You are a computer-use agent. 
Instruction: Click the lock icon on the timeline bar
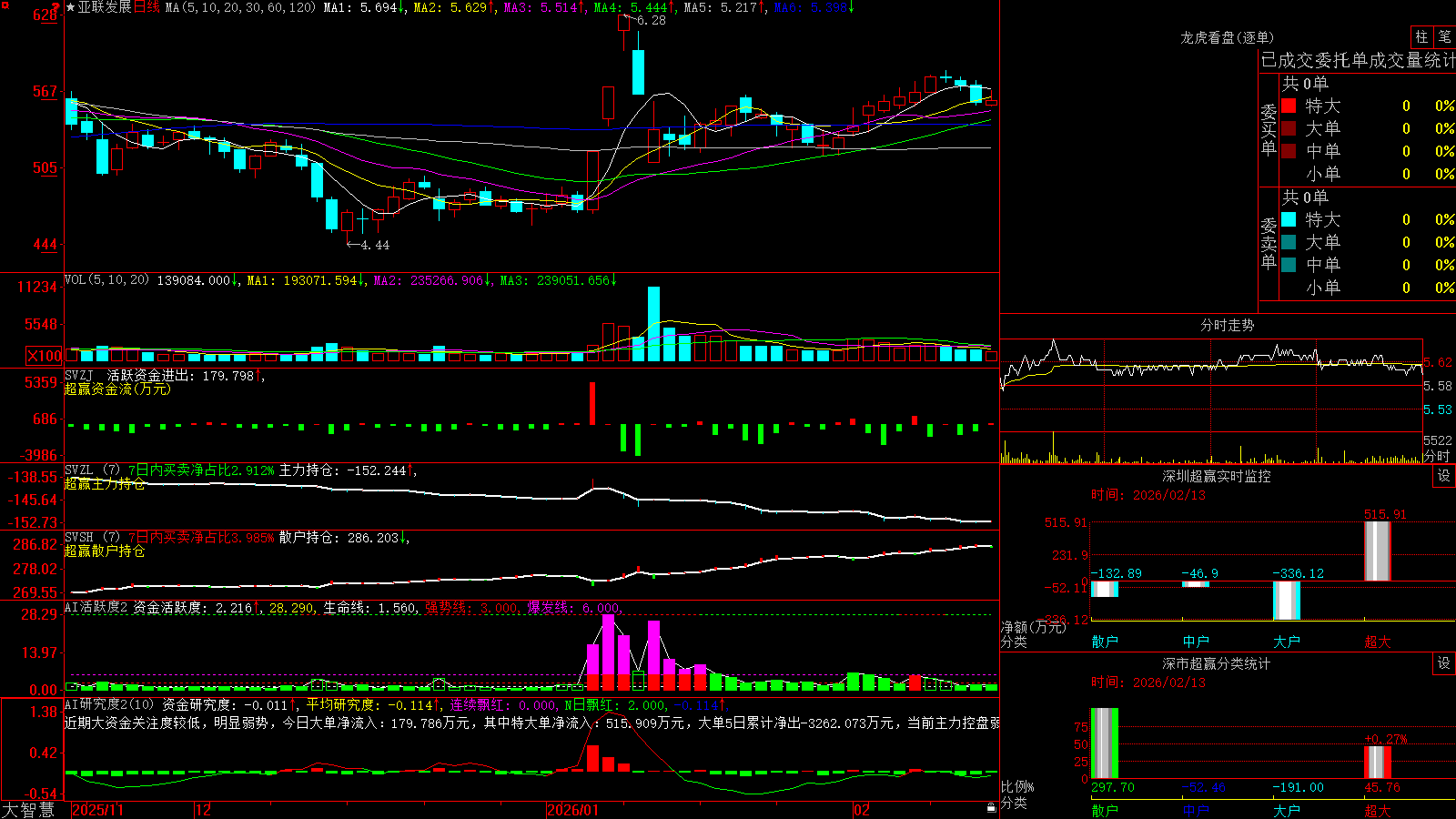tap(991, 808)
